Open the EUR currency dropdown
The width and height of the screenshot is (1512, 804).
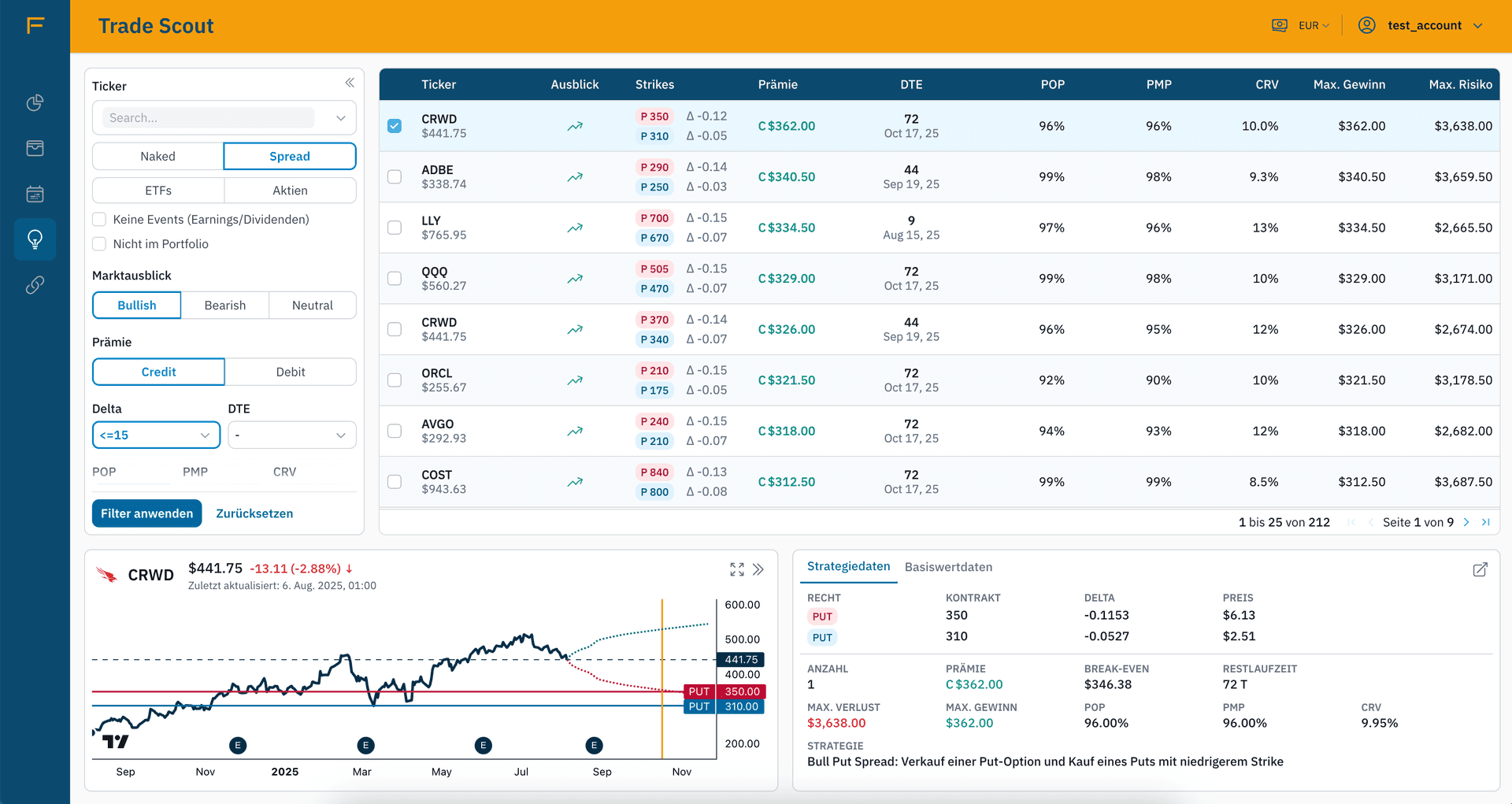click(1314, 25)
